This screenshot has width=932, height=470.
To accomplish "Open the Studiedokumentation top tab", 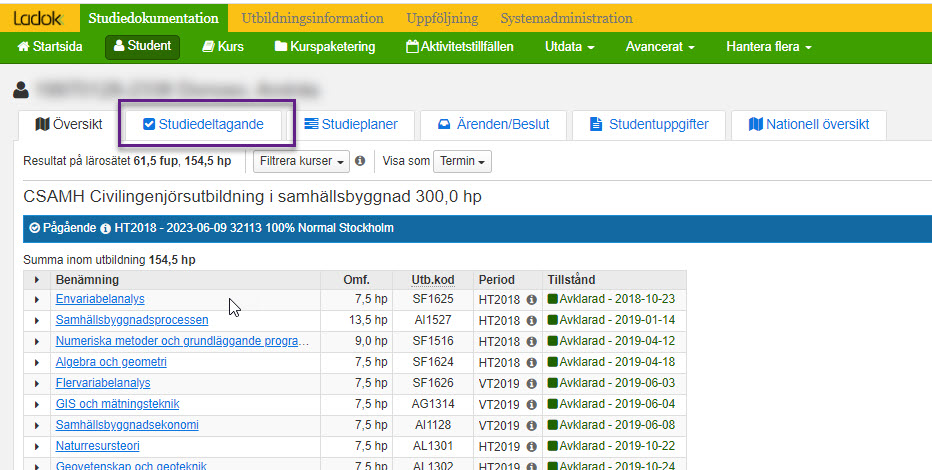I will [153, 18].
